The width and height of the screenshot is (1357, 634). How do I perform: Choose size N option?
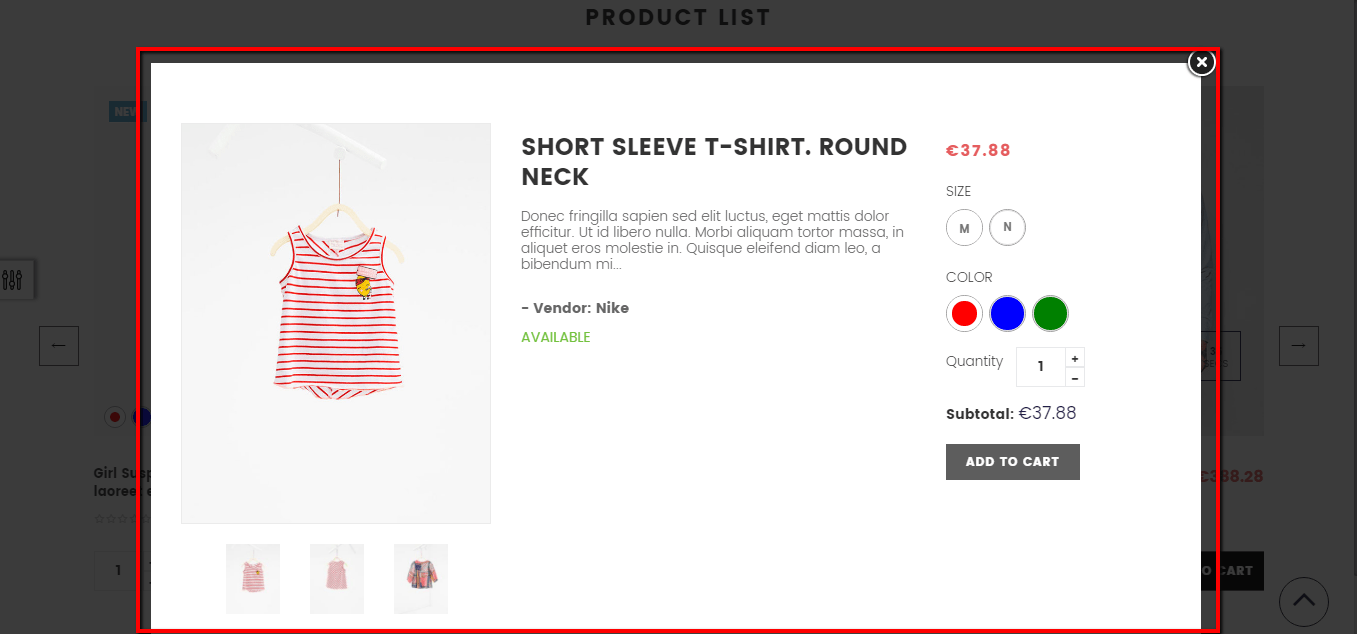point(1007,227)
